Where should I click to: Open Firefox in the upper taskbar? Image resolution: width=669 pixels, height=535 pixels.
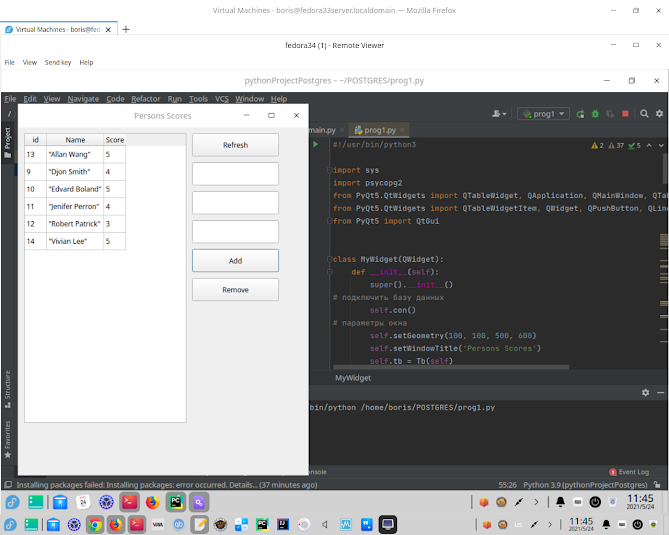(x=152, y=502)
